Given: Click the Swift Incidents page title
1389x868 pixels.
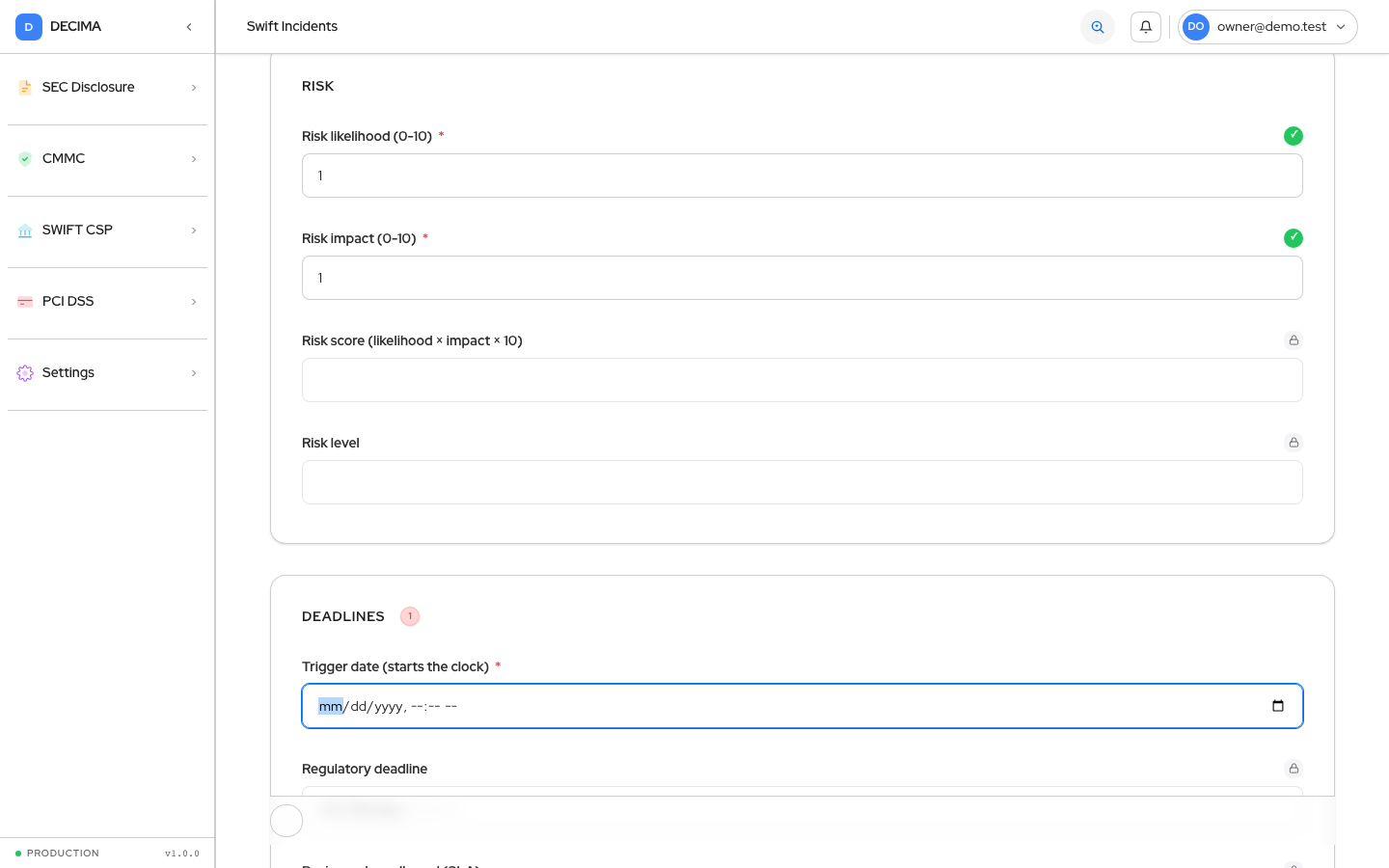Looking at the screenshot, I should tap(292, 27).
